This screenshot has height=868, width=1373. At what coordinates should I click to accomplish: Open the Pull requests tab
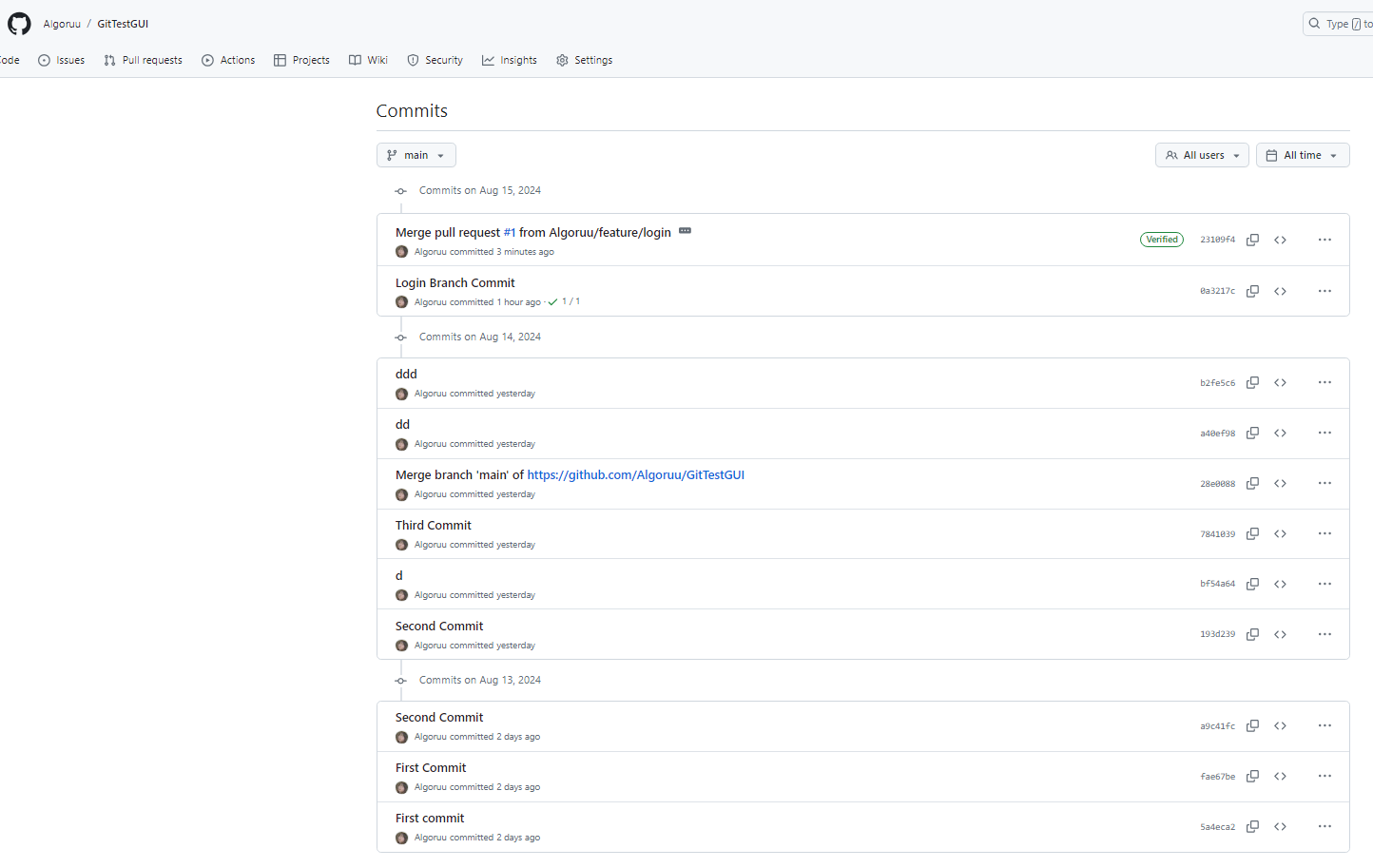coord(143,60)
